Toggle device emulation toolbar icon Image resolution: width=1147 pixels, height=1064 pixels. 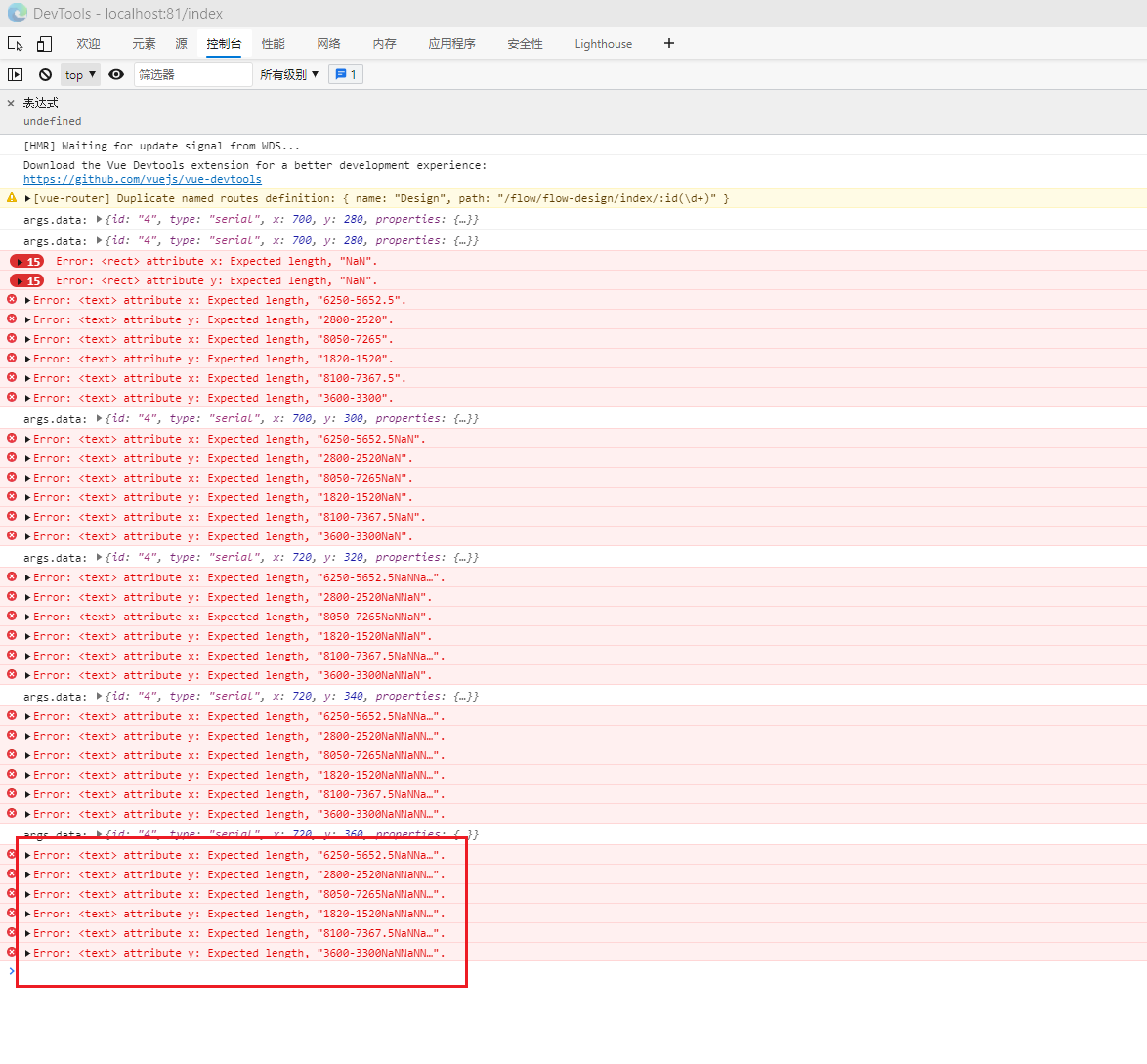(45, 44)
